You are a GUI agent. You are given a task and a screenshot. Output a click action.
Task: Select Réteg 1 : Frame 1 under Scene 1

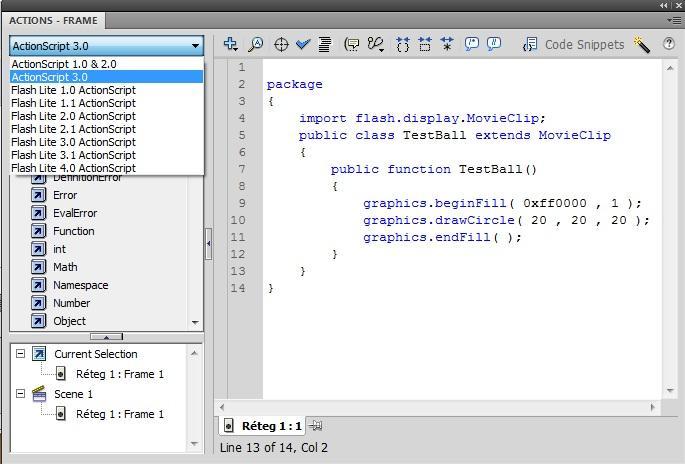(x=120, y=414)
